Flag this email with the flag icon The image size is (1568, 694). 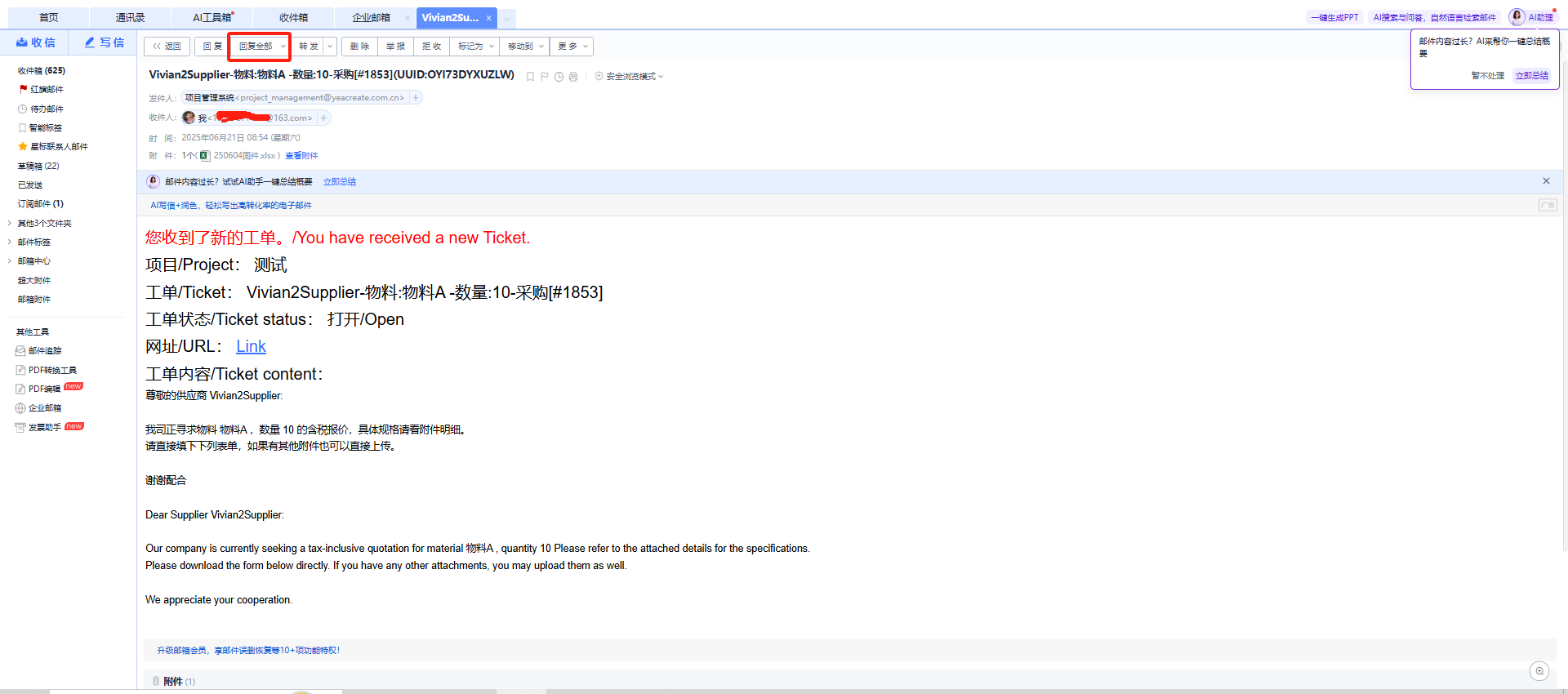(x=545, y=77)
